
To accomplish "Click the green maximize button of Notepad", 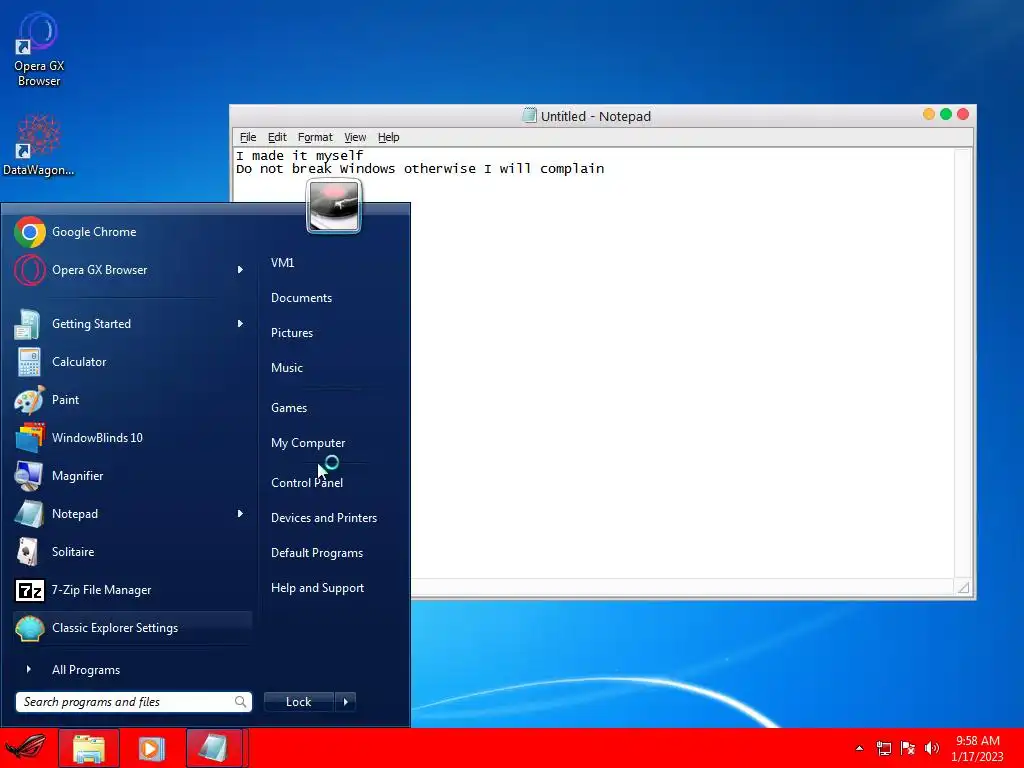I will (946, 114).
